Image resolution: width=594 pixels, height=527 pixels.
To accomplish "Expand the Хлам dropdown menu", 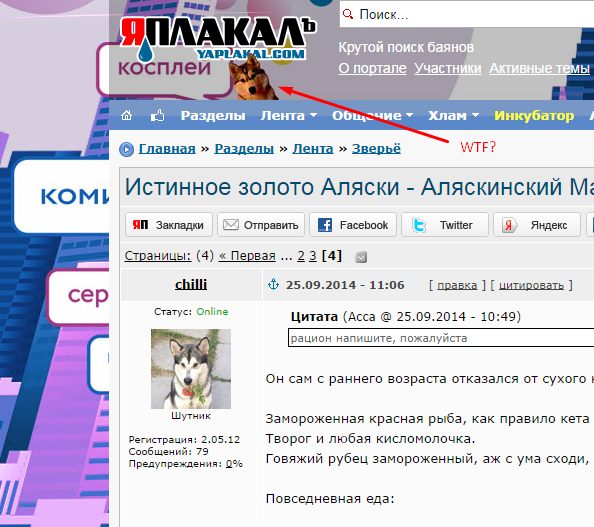I will [453, 116].
